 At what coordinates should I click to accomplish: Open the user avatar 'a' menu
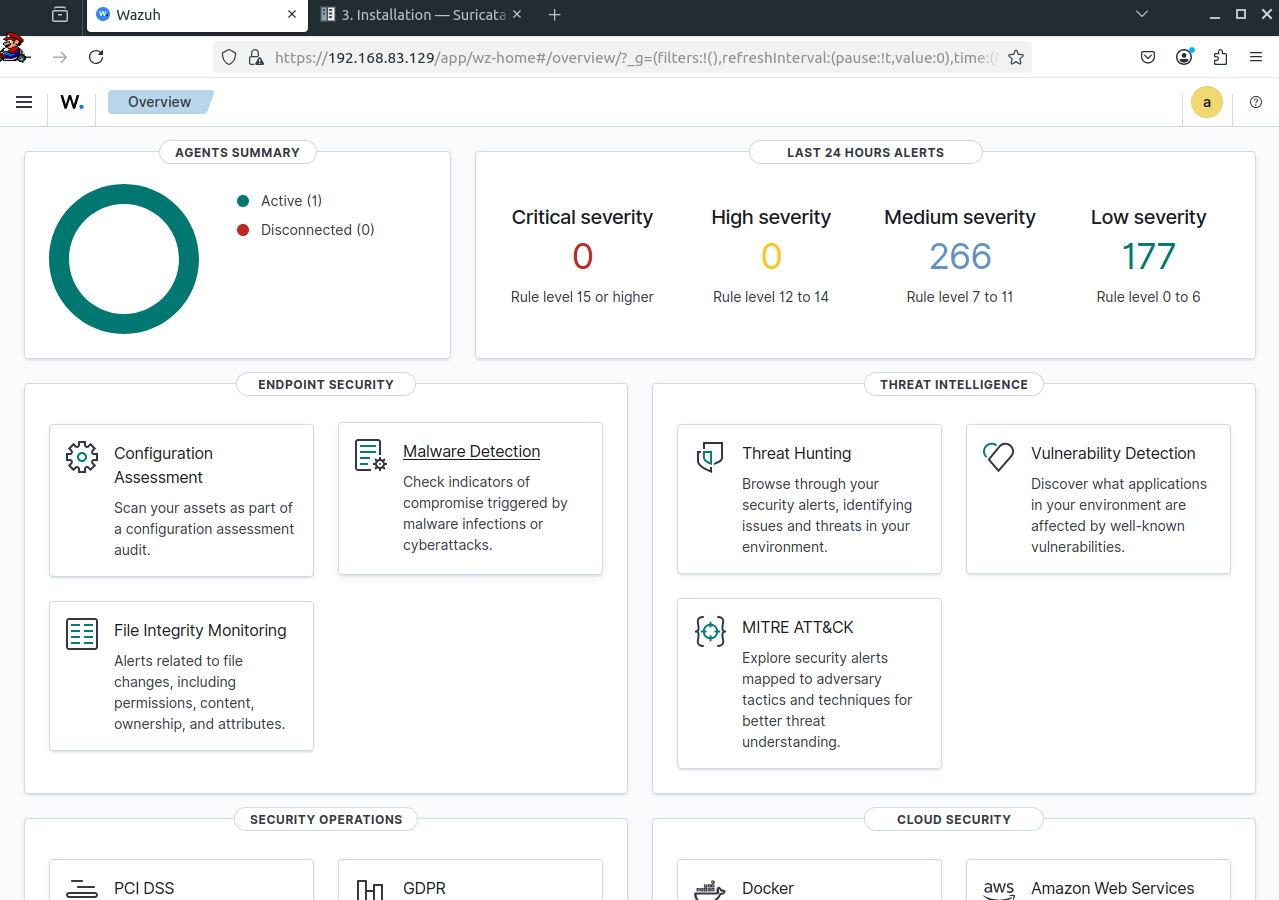tap(1207, 102)
